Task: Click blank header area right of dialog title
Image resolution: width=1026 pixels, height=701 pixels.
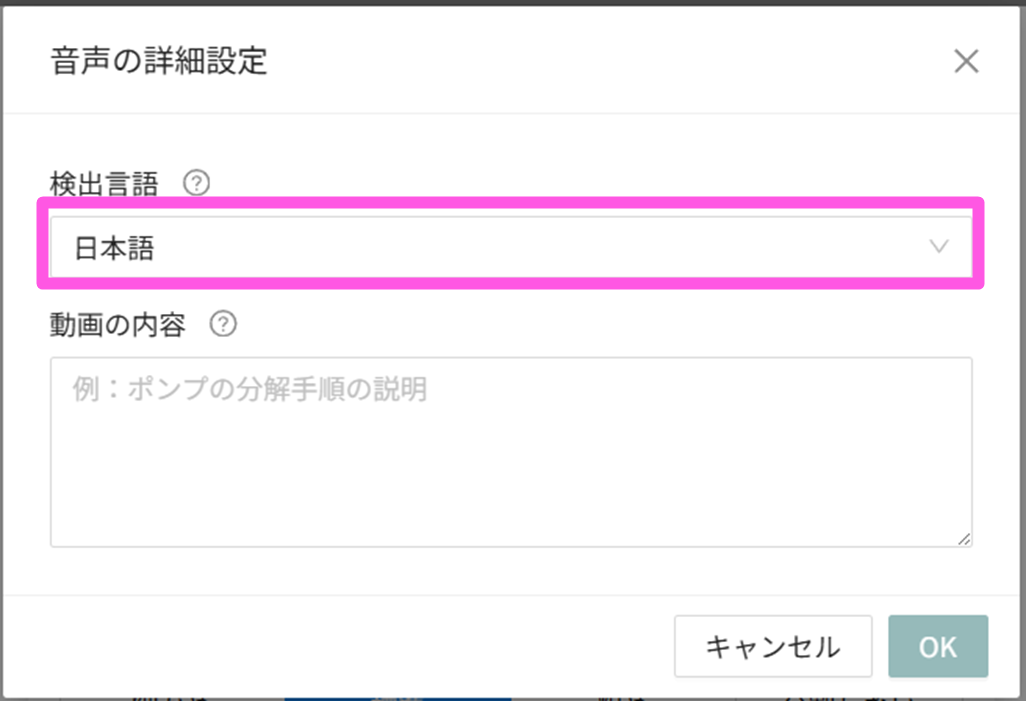Action: tap(600, 62)
